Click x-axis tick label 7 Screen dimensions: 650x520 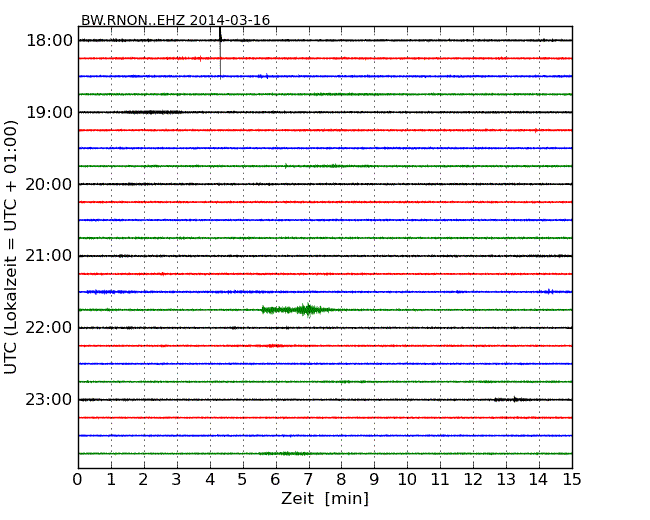tap(308, 480)
